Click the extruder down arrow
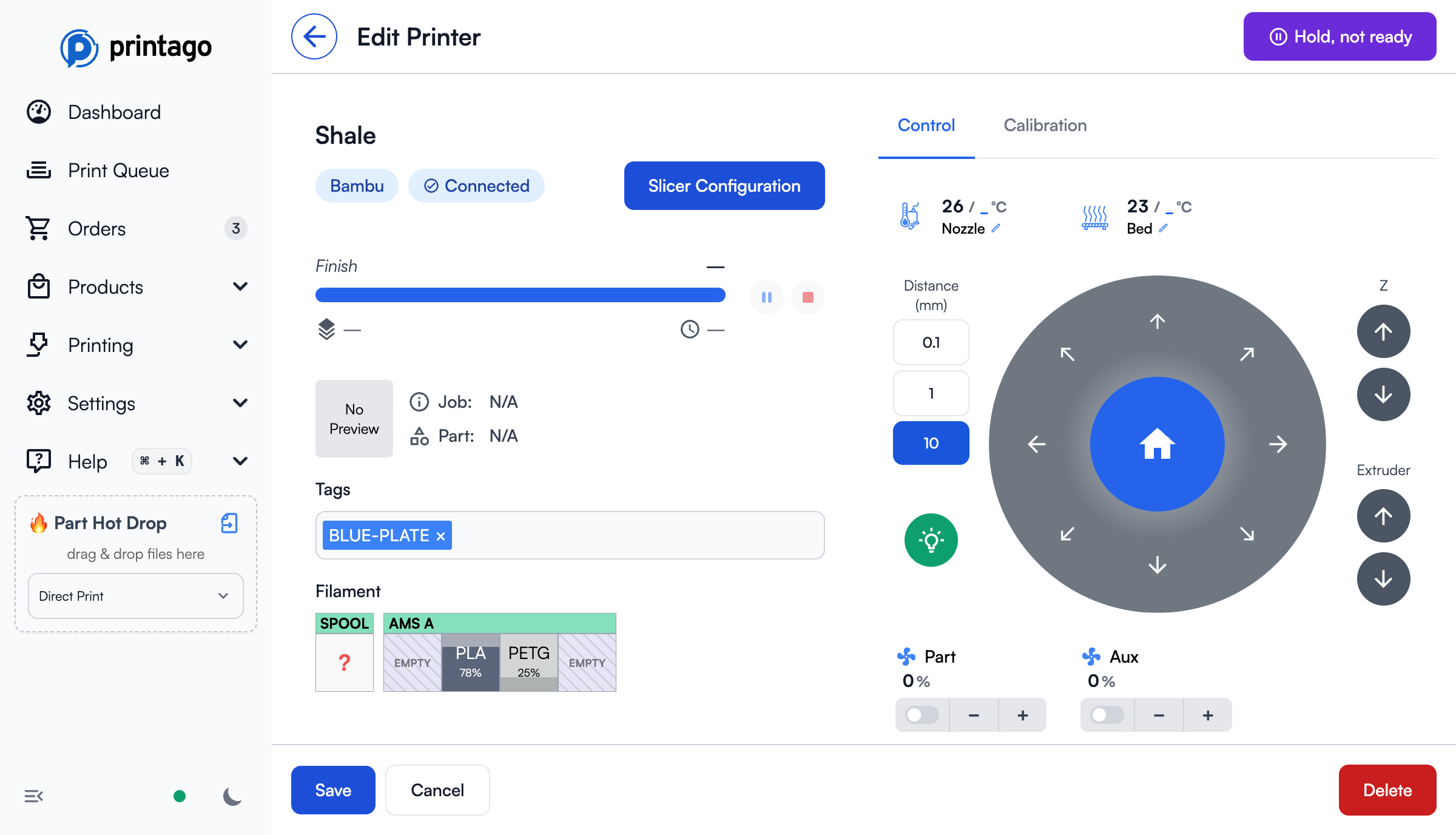Image resolution: width=1456 pixels, height=835 pixels. (x=1383, y=579)
